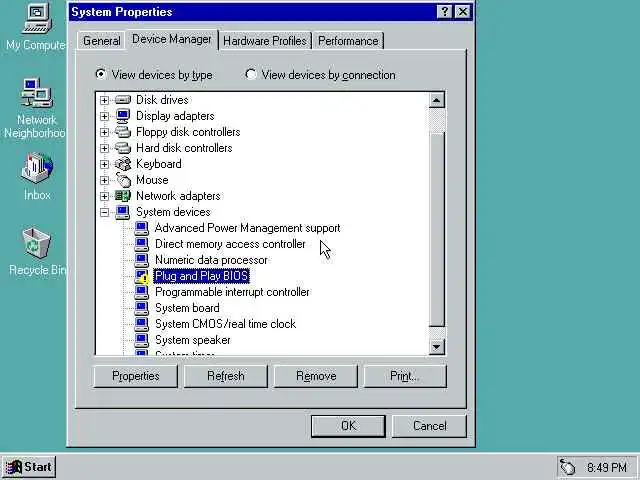Select 'Numeric data processor' text

coord(211,260)
